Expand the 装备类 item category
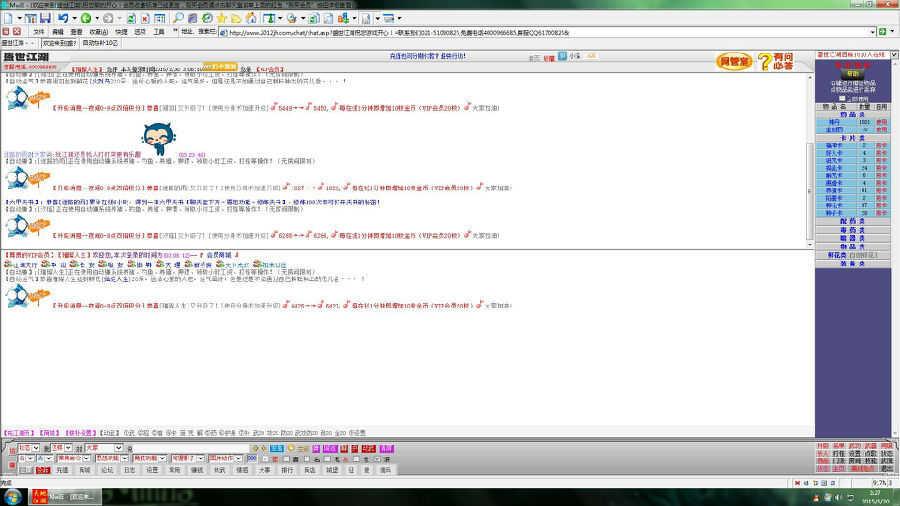The width and height of the screenshot is (900, 506). pos(852,264)
